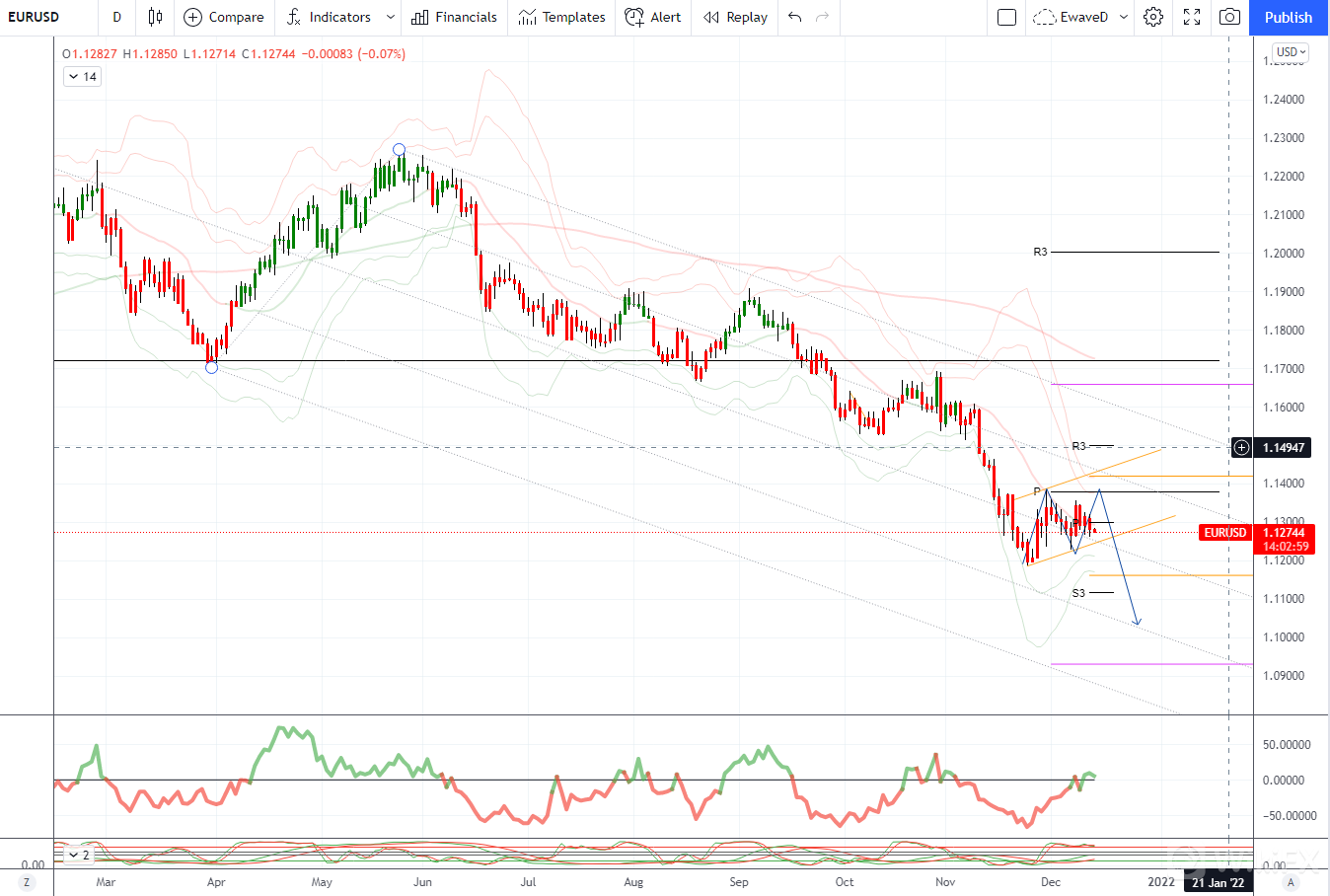This screenshot has height=896, width=1330.
Task: Open chart settings gear
Action: pos(1152,17)
